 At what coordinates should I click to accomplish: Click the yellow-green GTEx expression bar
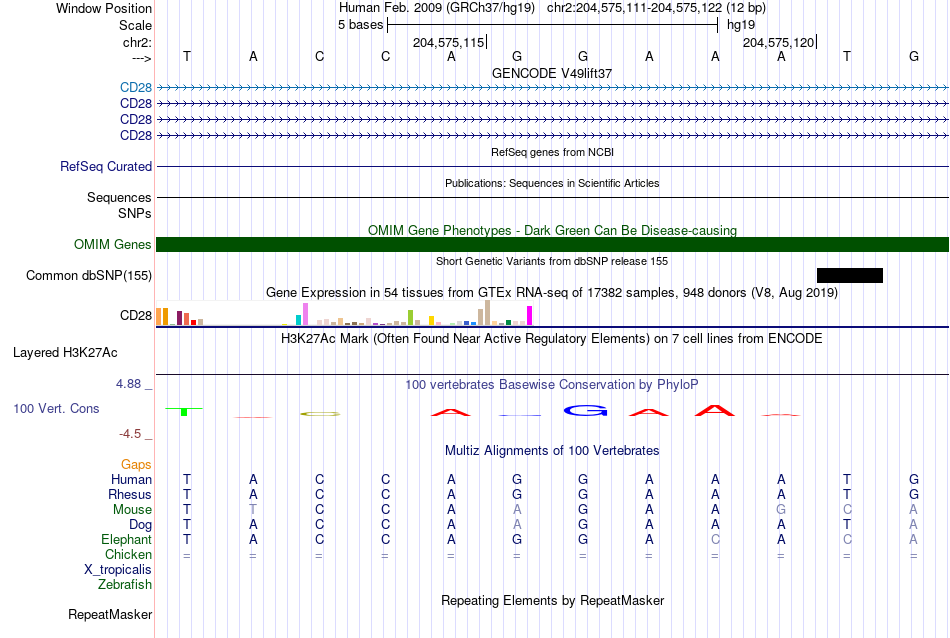click(410, 317)
